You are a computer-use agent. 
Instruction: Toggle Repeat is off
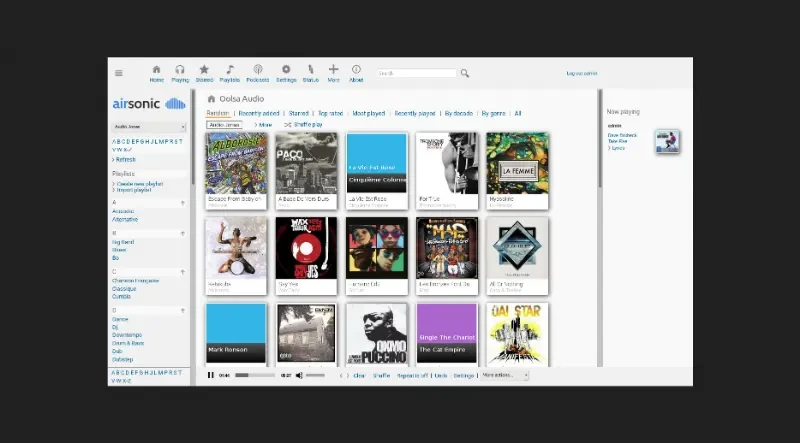[x=413, y=376]
